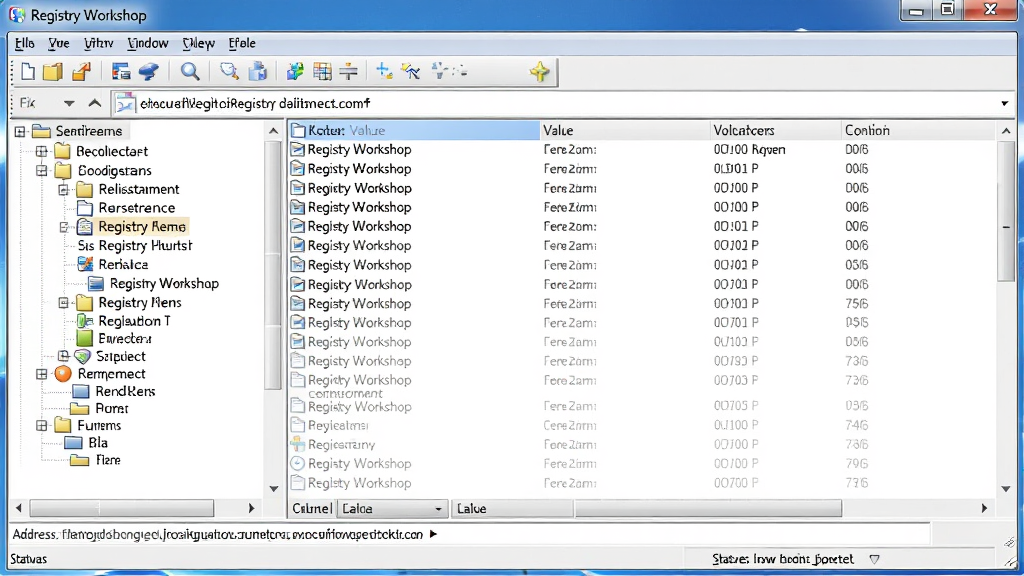
Task: Open the Efale menu
Action: click(x=242, y=43)
